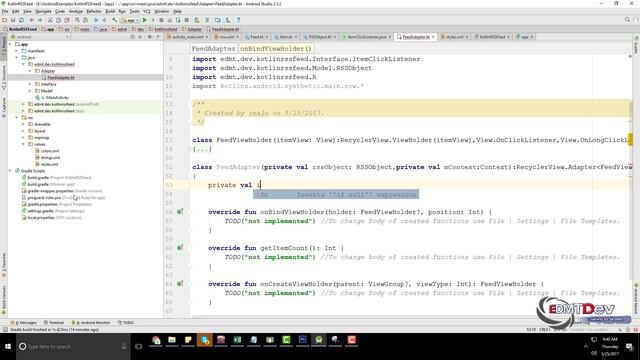Click the Excel icon in taskbar

click(x=237, y=340)
